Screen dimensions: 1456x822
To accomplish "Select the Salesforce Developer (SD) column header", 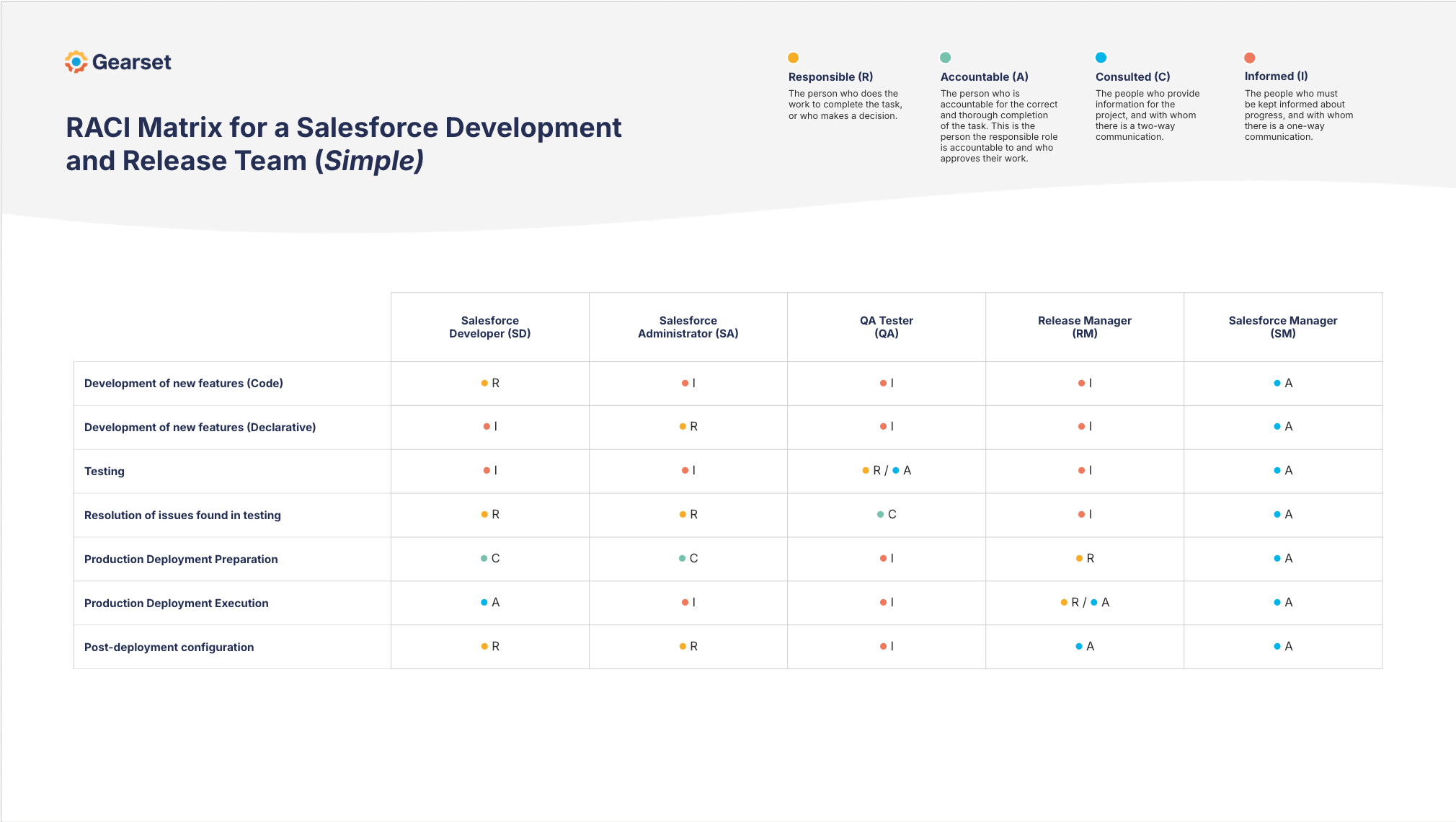I will (x=489, y=327).
